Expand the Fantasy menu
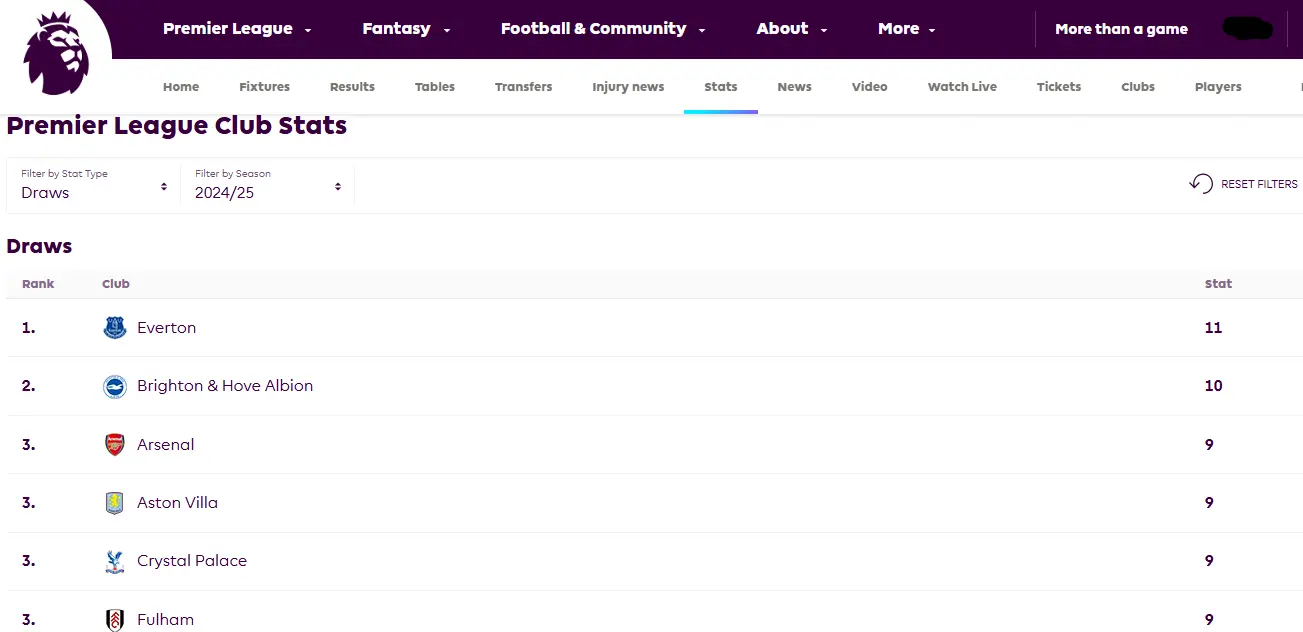Image resolution: width=1303 pixels, height=632 pixels. coord(406,29)
